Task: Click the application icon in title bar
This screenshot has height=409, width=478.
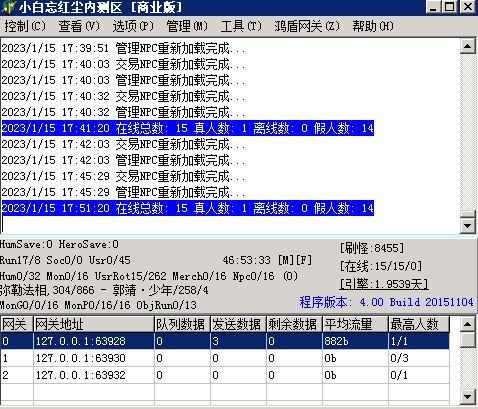Action: pos(8,7)
